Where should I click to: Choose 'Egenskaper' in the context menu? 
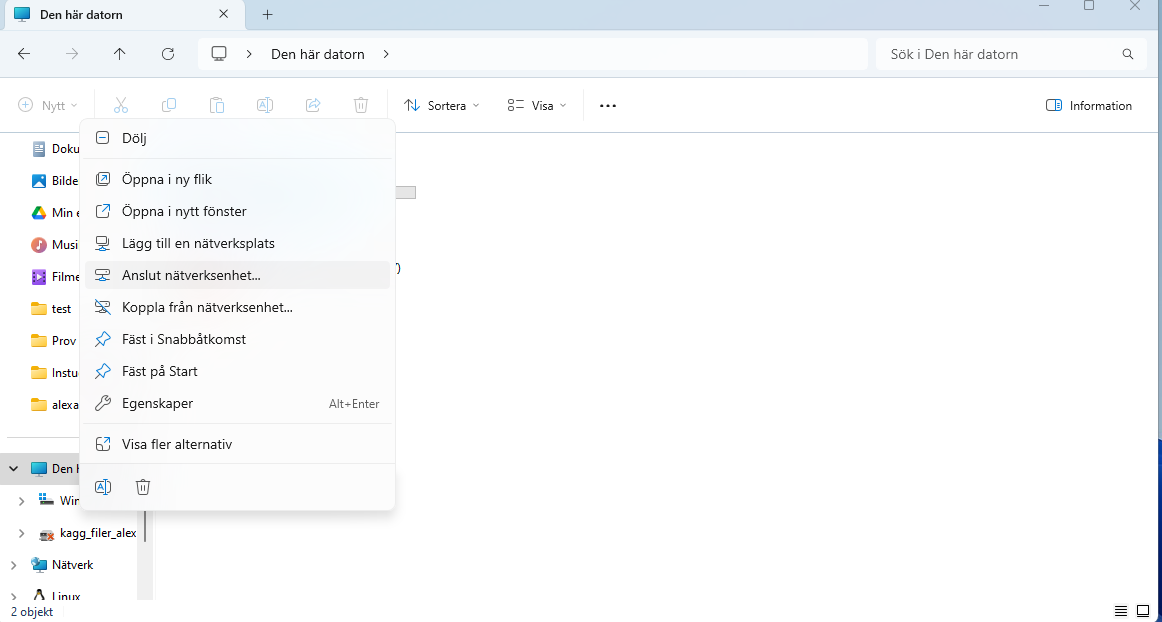tap(157, 403)
